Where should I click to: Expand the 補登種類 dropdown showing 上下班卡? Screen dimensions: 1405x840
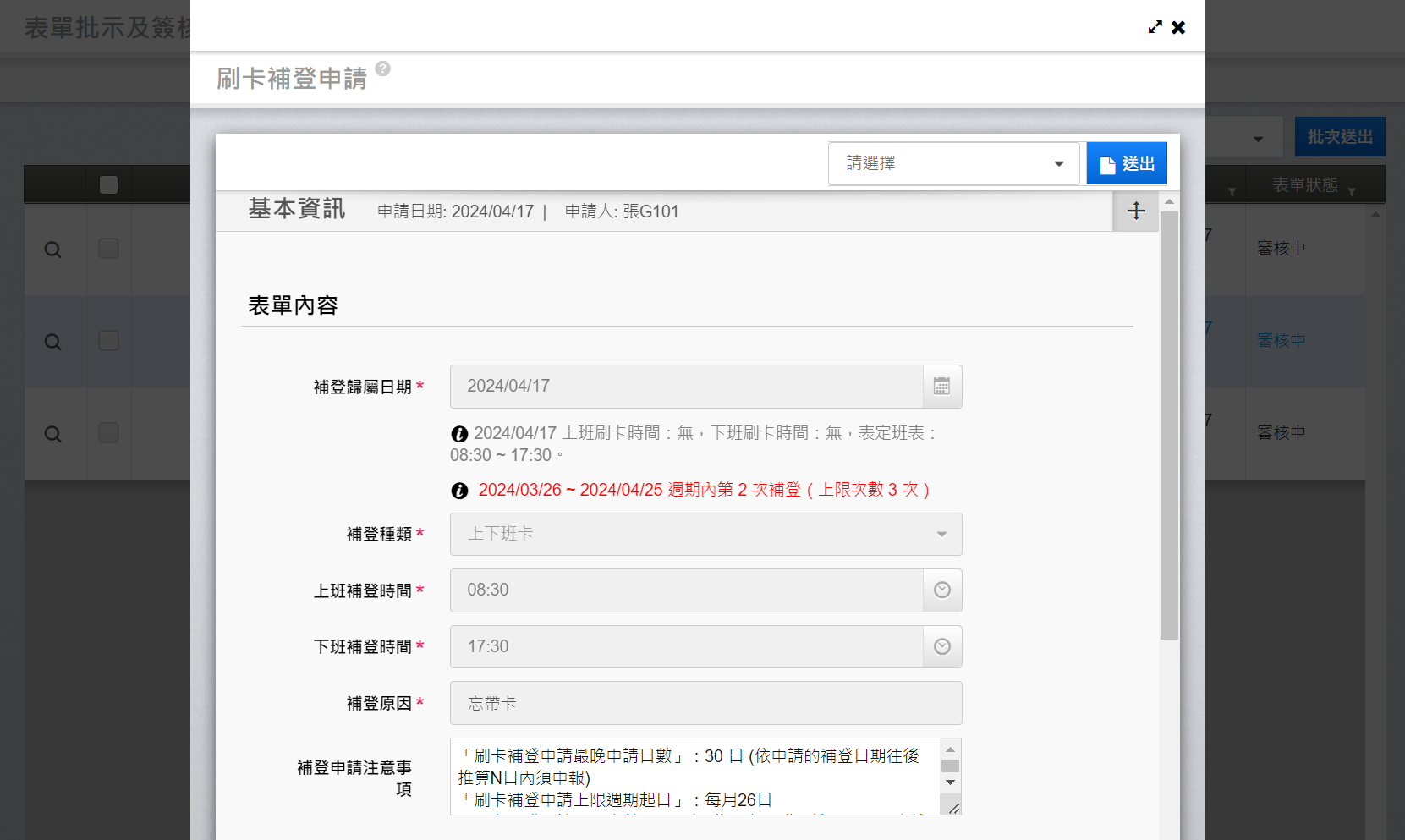pos(705,535)
